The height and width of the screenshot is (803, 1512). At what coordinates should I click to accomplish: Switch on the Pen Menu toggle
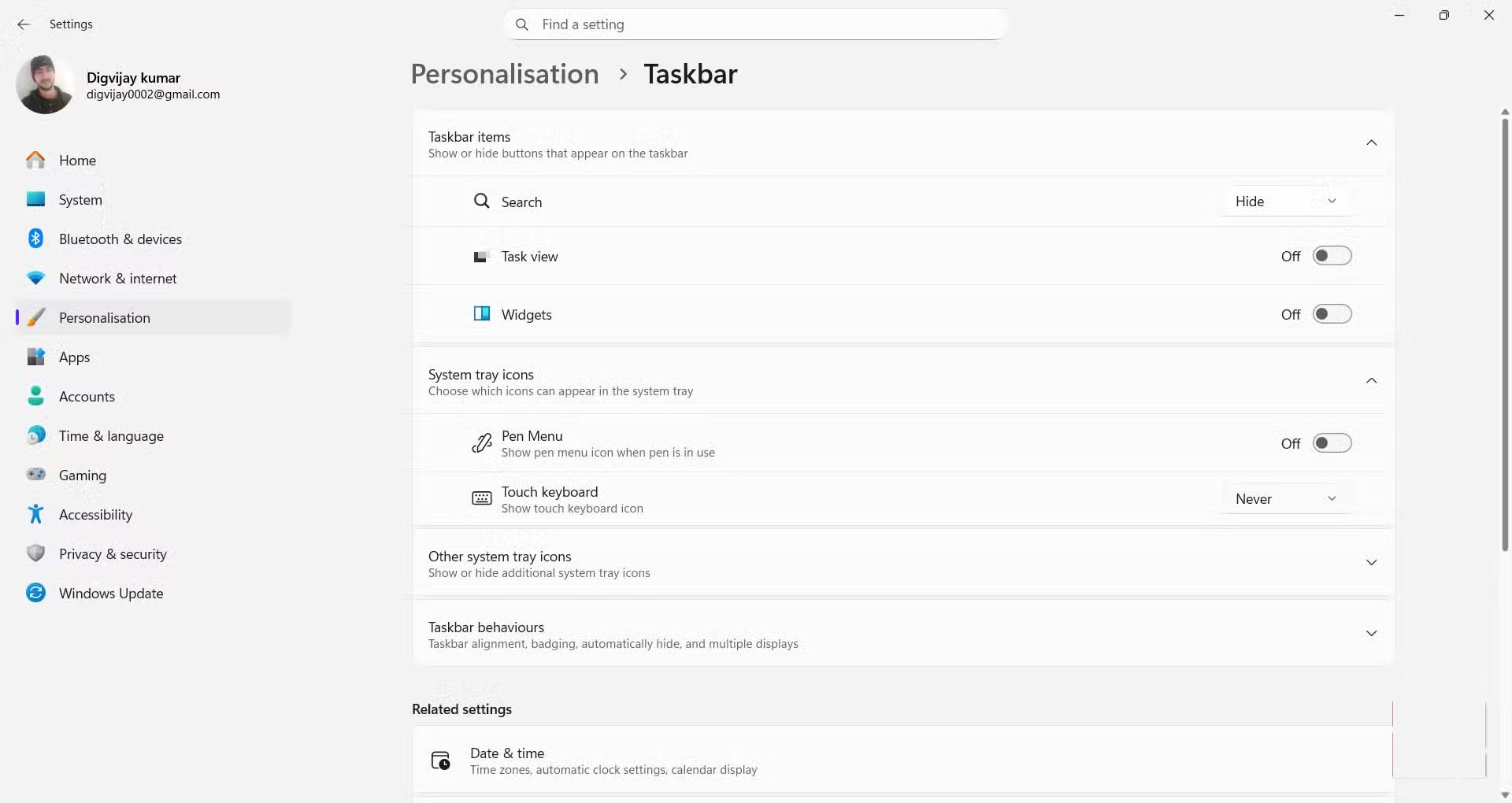point(1332,443)
